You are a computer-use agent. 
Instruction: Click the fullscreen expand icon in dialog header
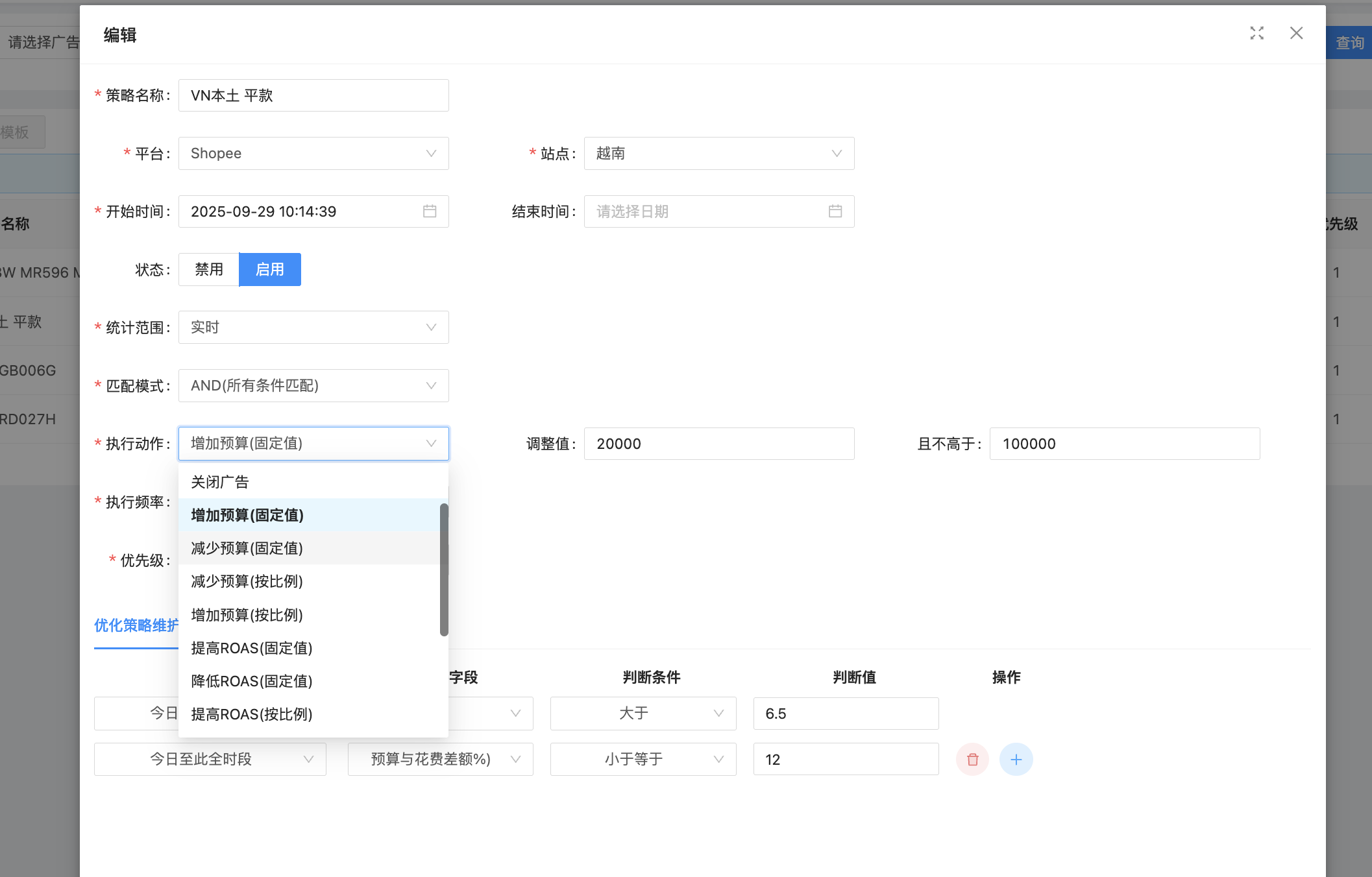(1256, 33)
